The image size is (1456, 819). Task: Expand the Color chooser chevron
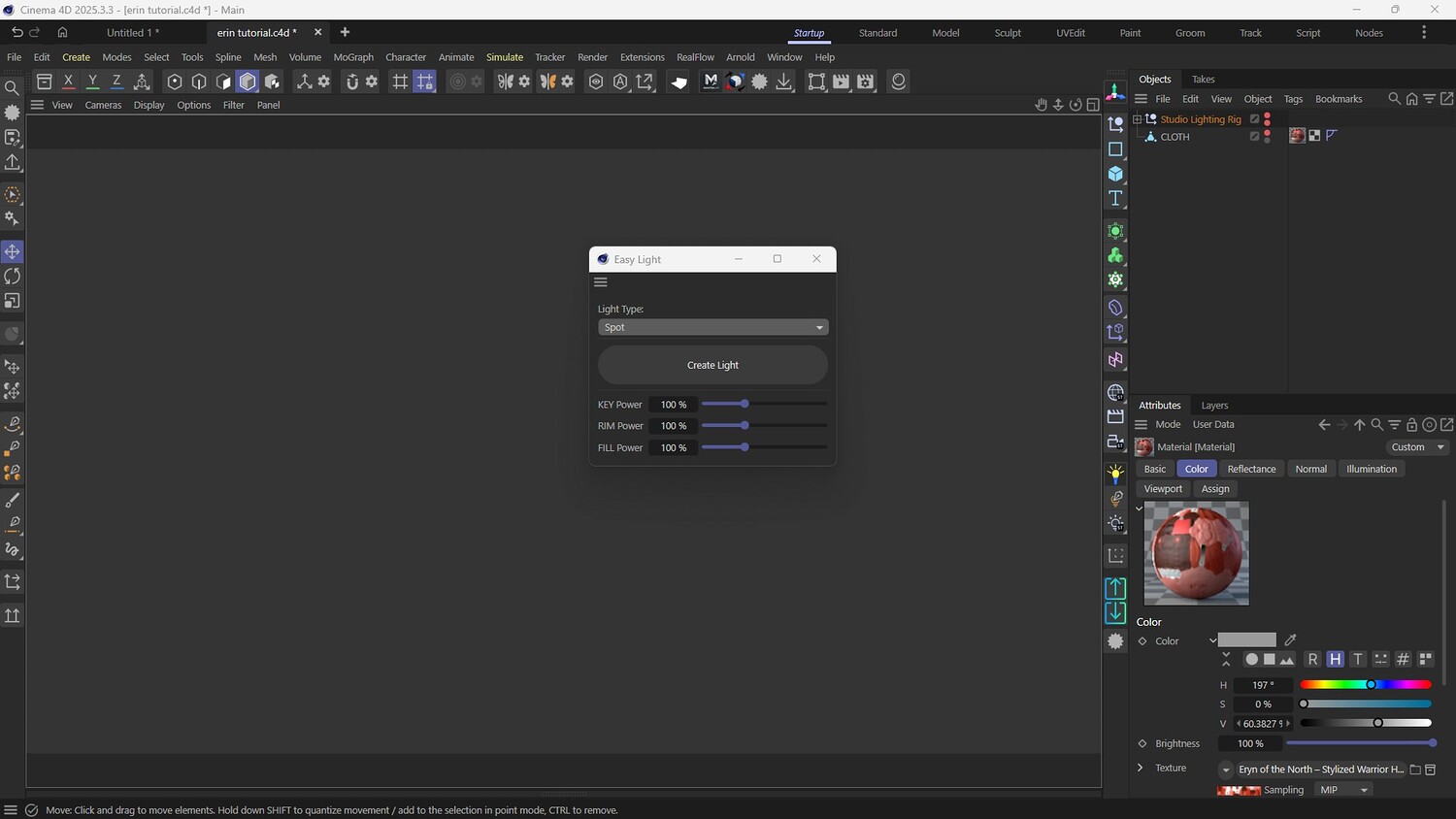[1212, 640]
